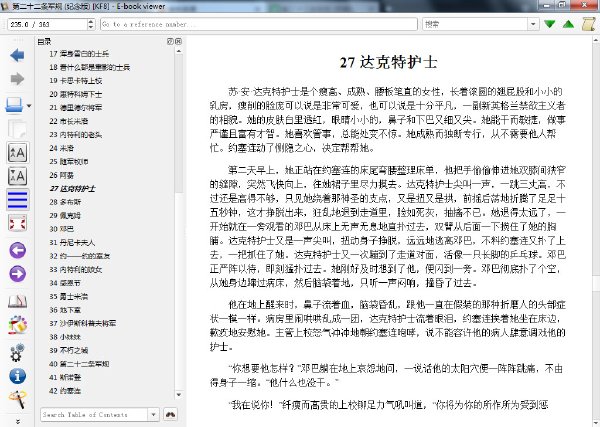Jump to chapter 23 in contents

[x=75, y=135]
